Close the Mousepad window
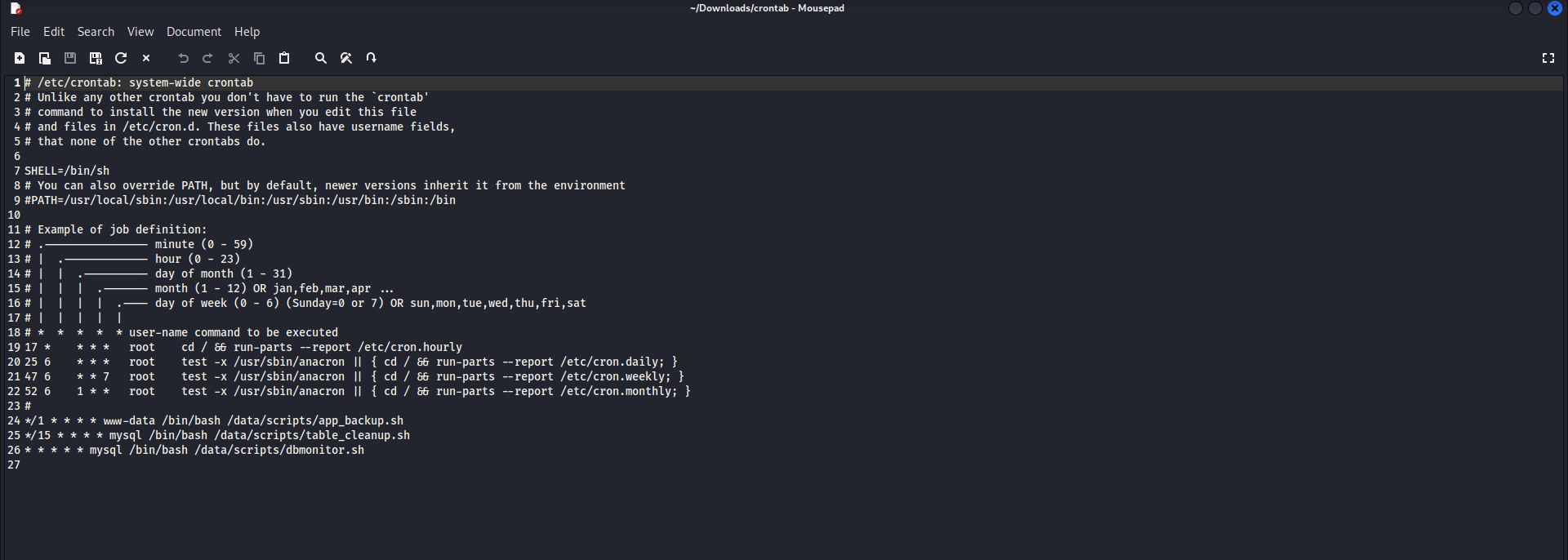The height and width of the screenshot is (560, 1568). (1555, 8)
